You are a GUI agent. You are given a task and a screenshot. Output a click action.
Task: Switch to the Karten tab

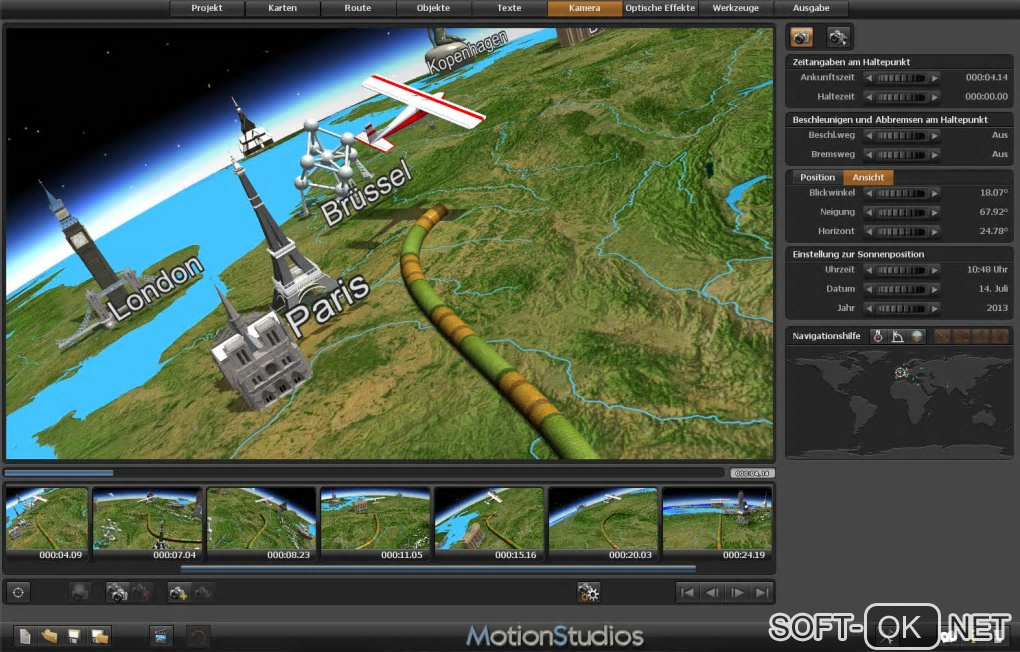pos(282,8)
